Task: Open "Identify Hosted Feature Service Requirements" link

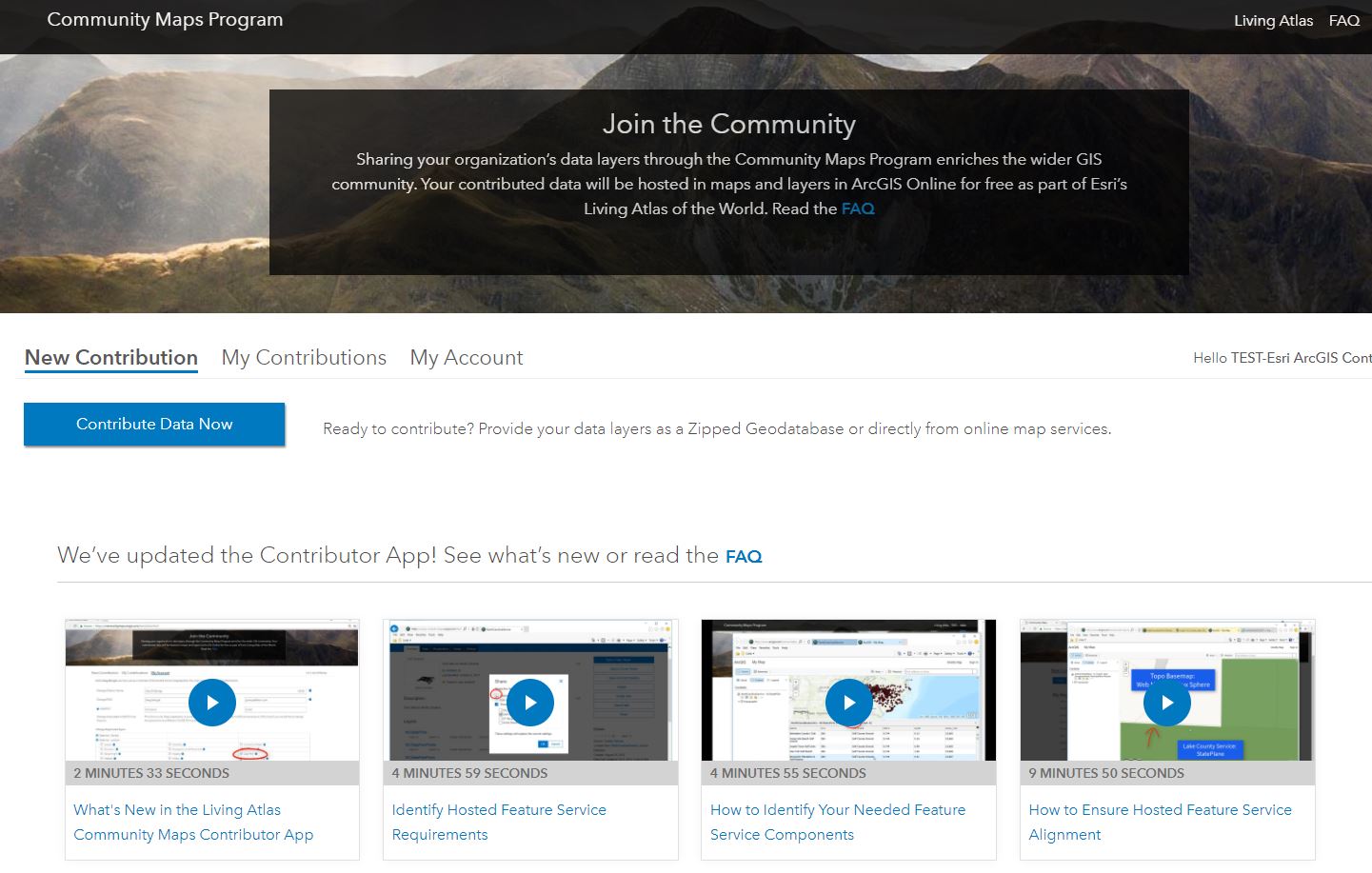Action: point(499,822)
